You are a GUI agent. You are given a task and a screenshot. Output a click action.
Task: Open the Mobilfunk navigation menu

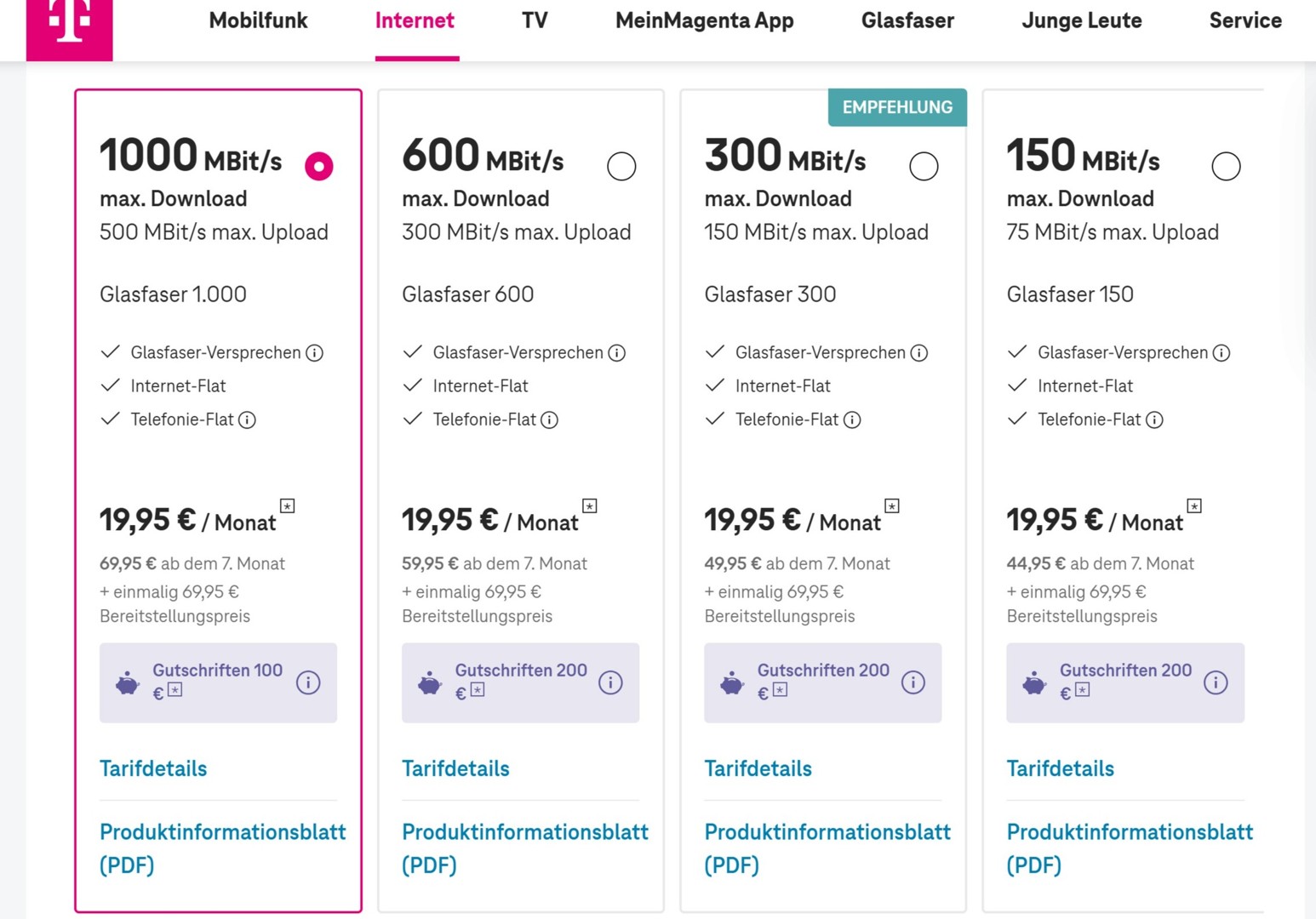(x=258, y=20)
